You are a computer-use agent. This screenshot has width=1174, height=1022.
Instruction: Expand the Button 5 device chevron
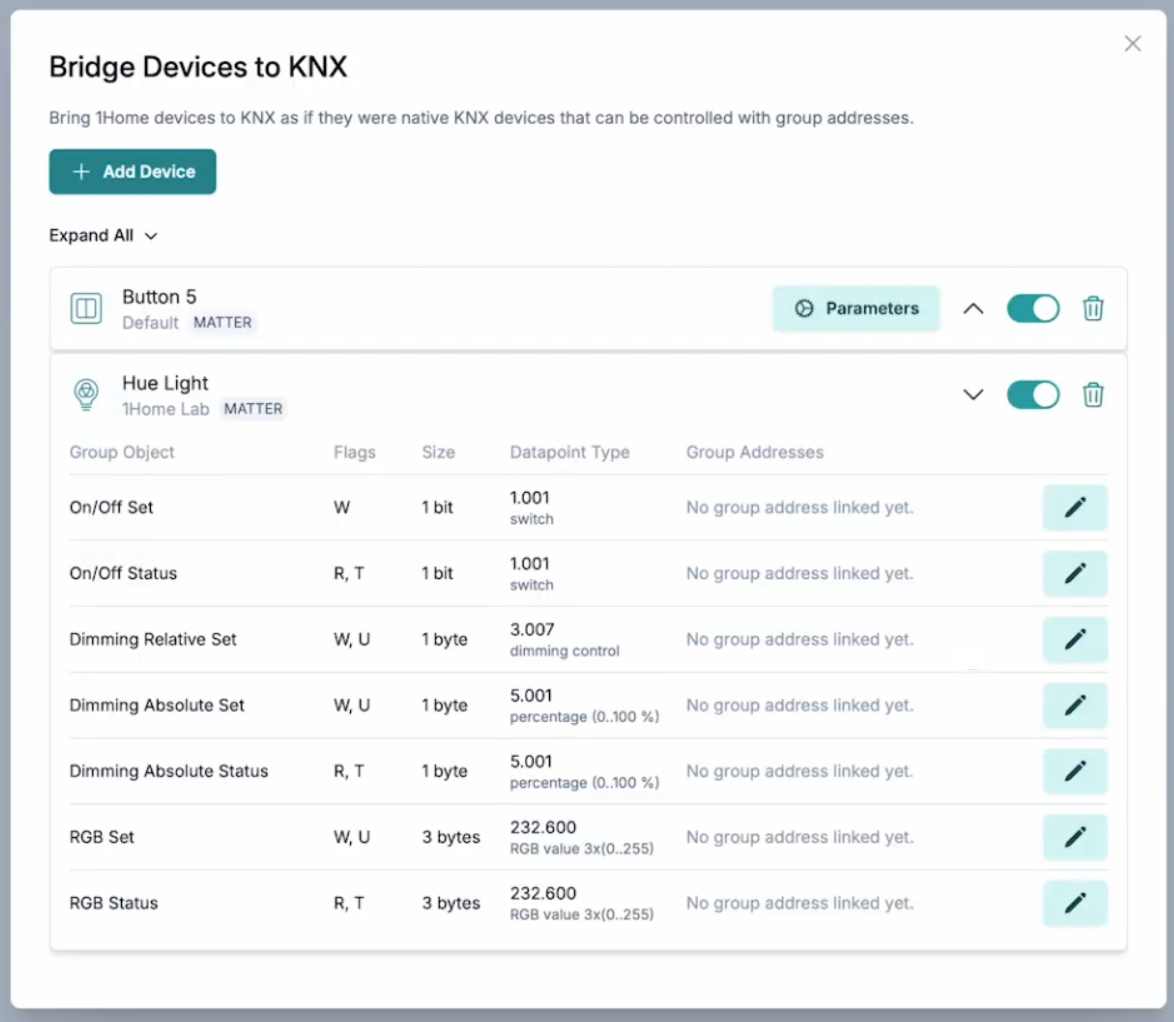tap(973, 309)
